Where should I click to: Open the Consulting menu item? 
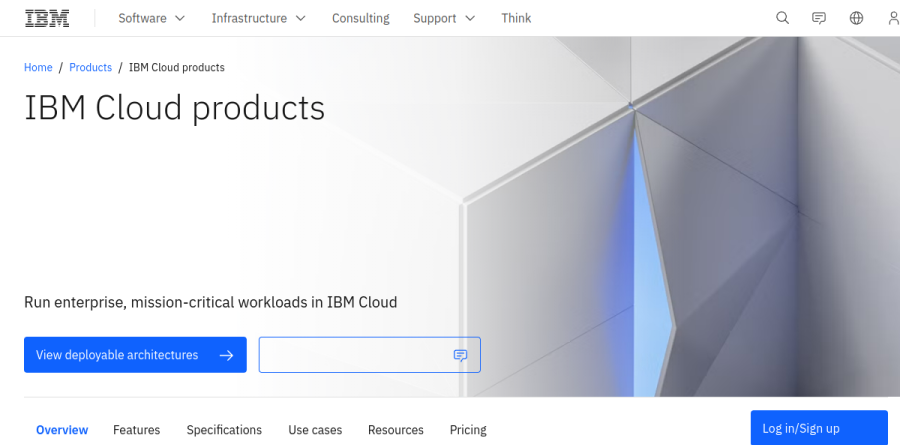pos(360,18)
